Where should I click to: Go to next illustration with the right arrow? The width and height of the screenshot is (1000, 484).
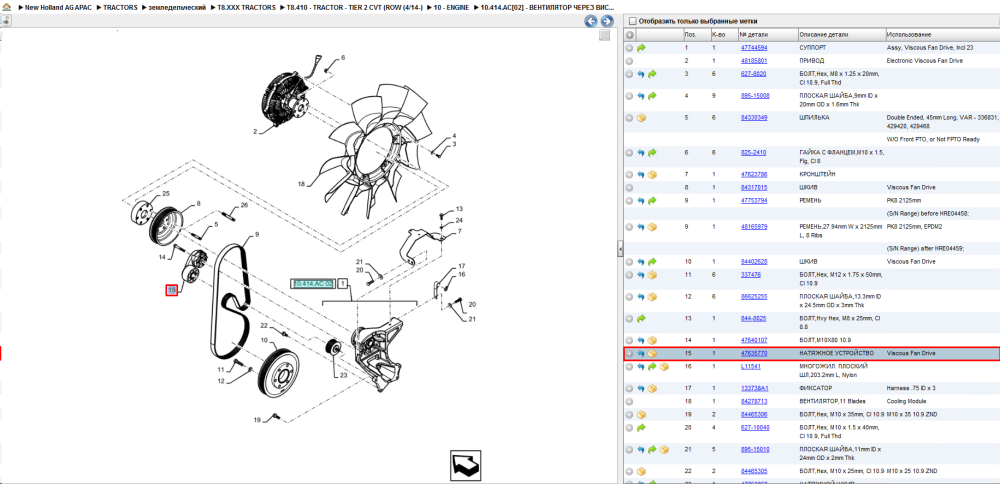607,21
